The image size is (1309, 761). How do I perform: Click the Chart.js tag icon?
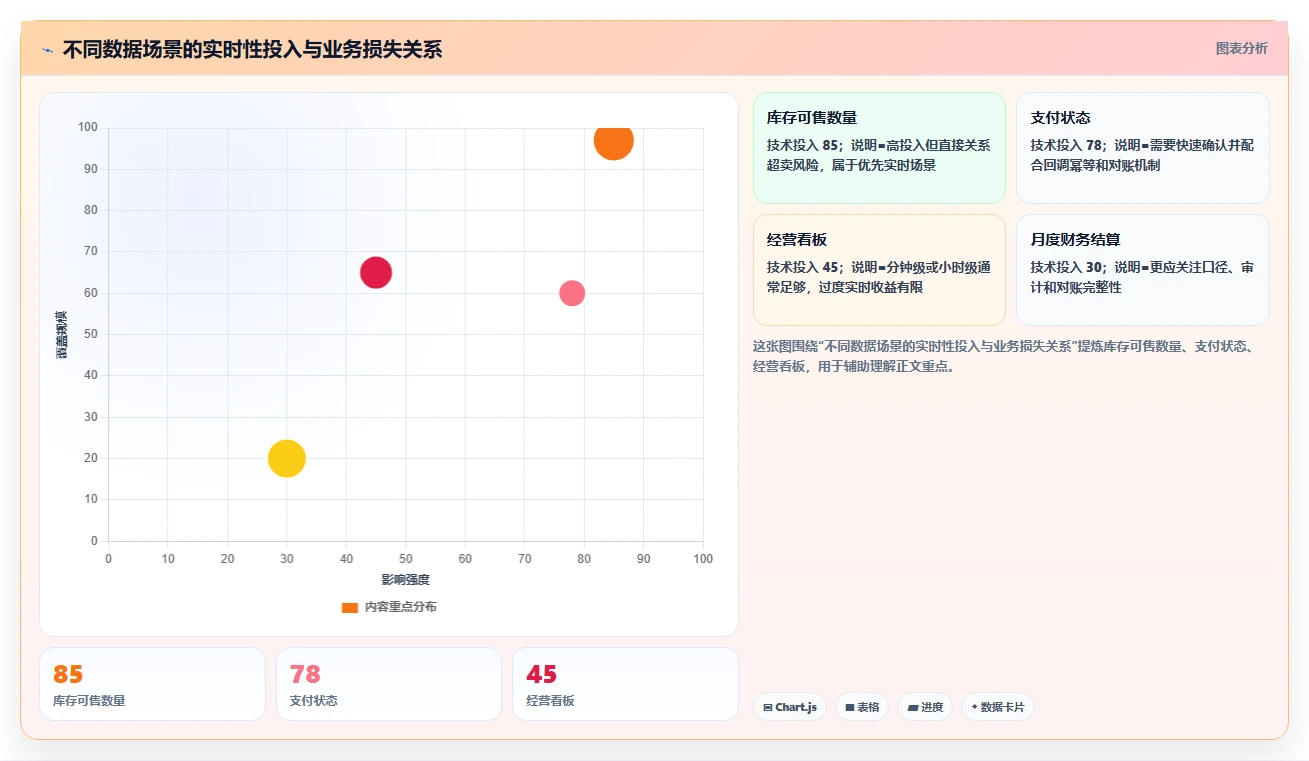(768, 707)
